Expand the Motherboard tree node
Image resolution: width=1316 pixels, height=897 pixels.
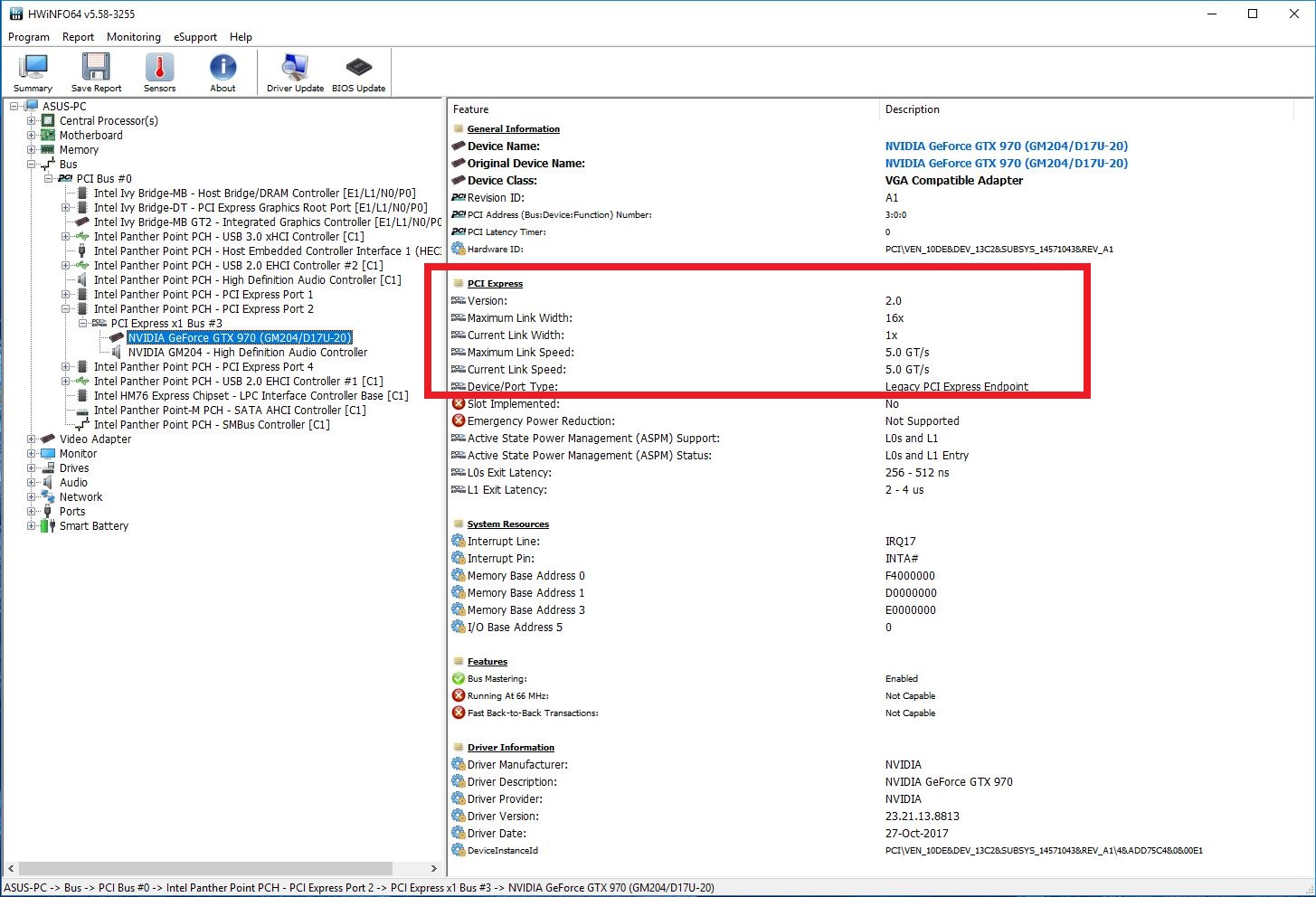tap(31, 135)
